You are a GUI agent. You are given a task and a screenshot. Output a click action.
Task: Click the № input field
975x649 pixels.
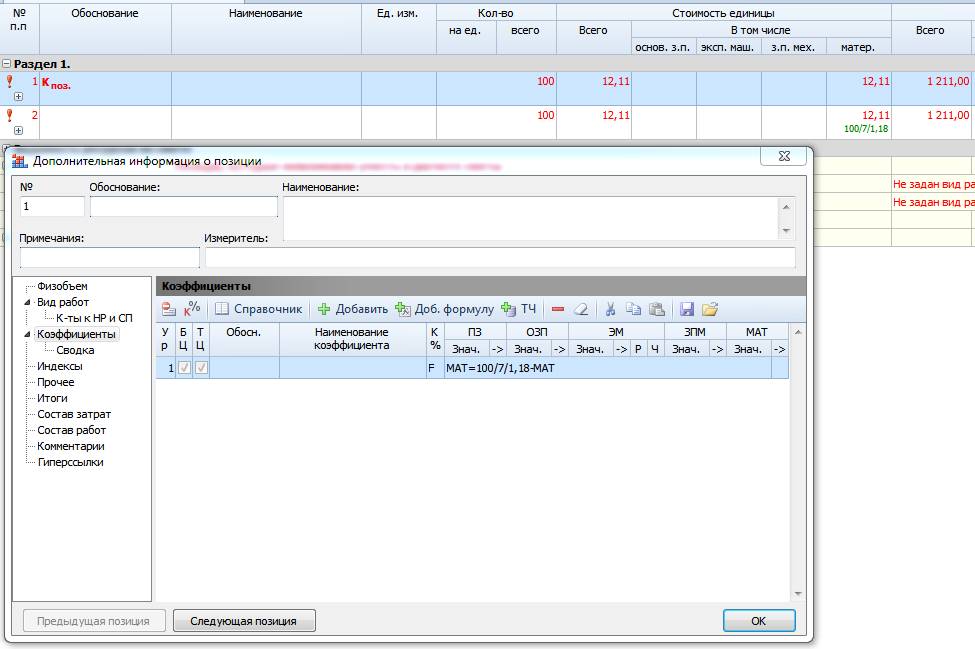(x=52, y=206)
